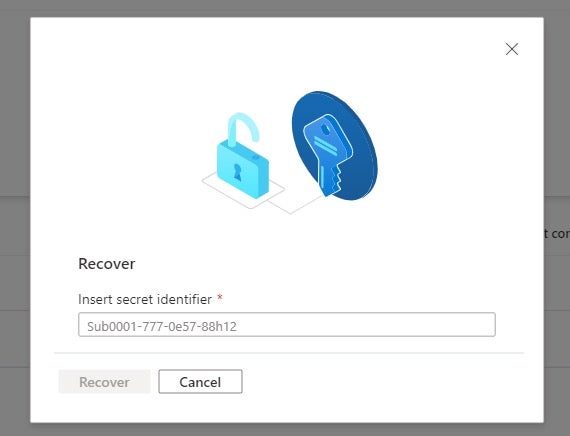Click the dimmed backdrop left of the dialog

coord(15,218)
